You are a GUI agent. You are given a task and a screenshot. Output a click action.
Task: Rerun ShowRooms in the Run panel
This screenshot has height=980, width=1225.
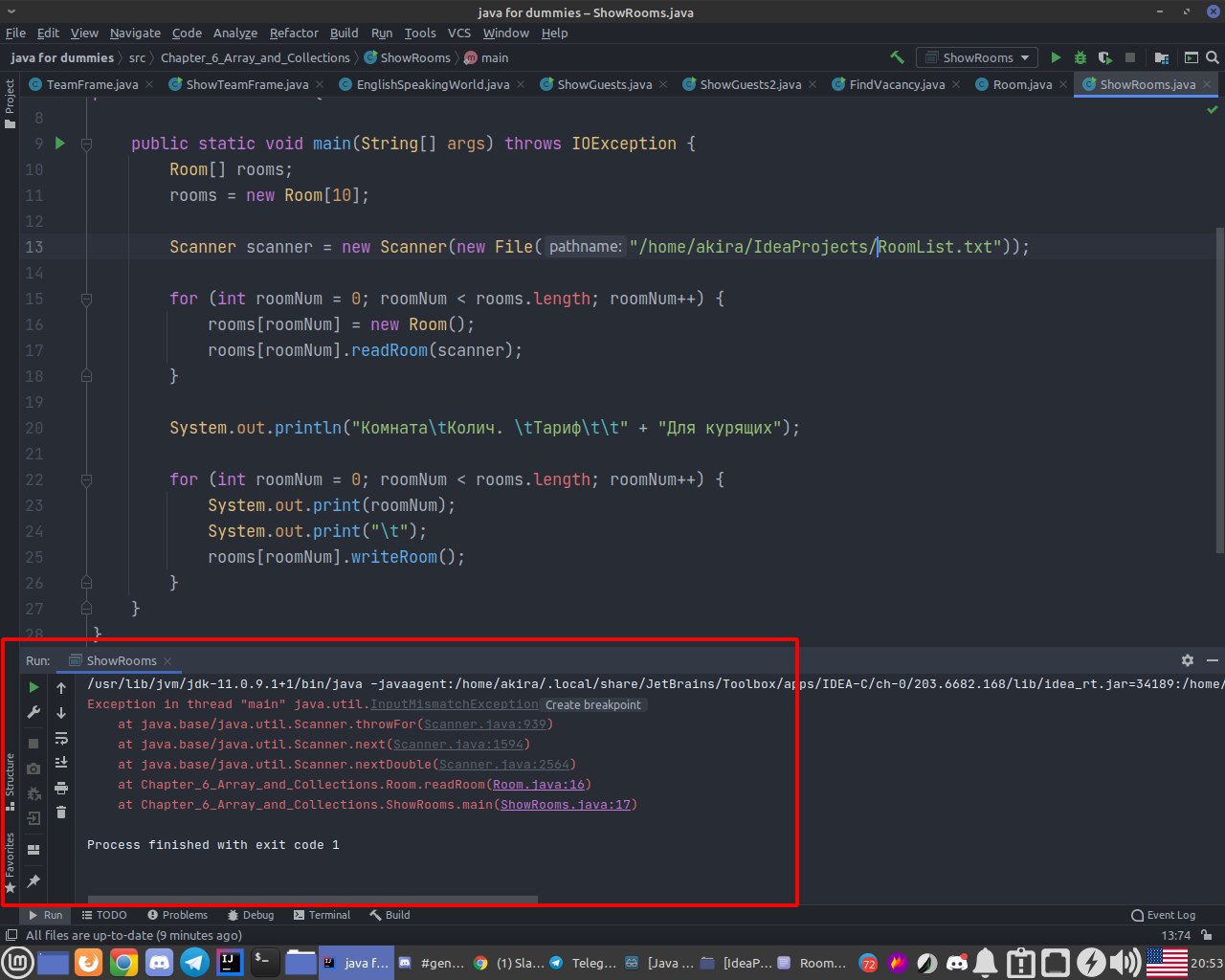tap(33, 687)
